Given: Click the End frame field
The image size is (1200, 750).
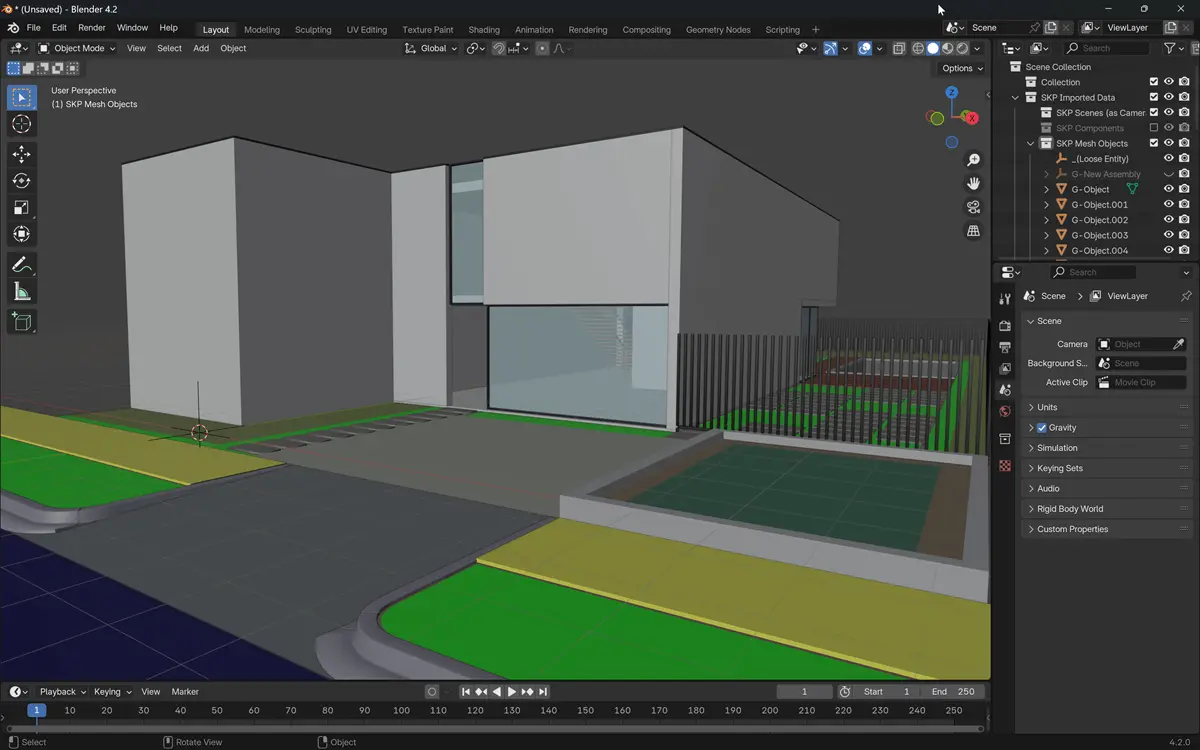Looking at the screenshot, I should (953, 692).
